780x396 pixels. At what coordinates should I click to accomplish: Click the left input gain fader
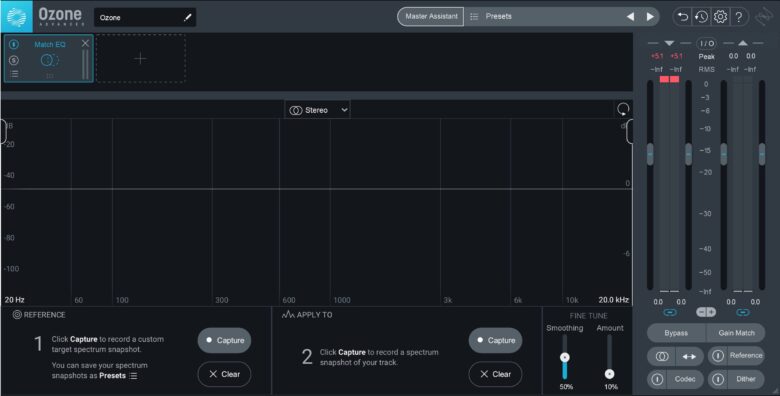point(650,154)
